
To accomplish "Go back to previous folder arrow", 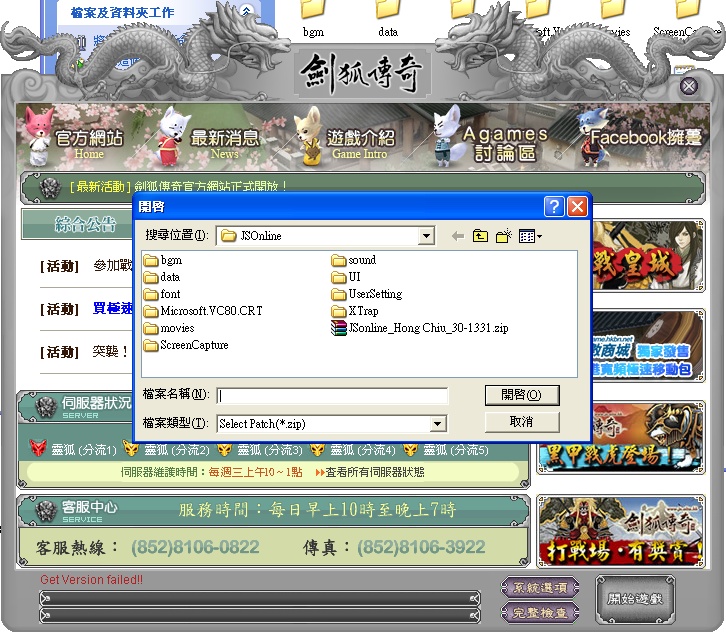I will click(457, 236).
